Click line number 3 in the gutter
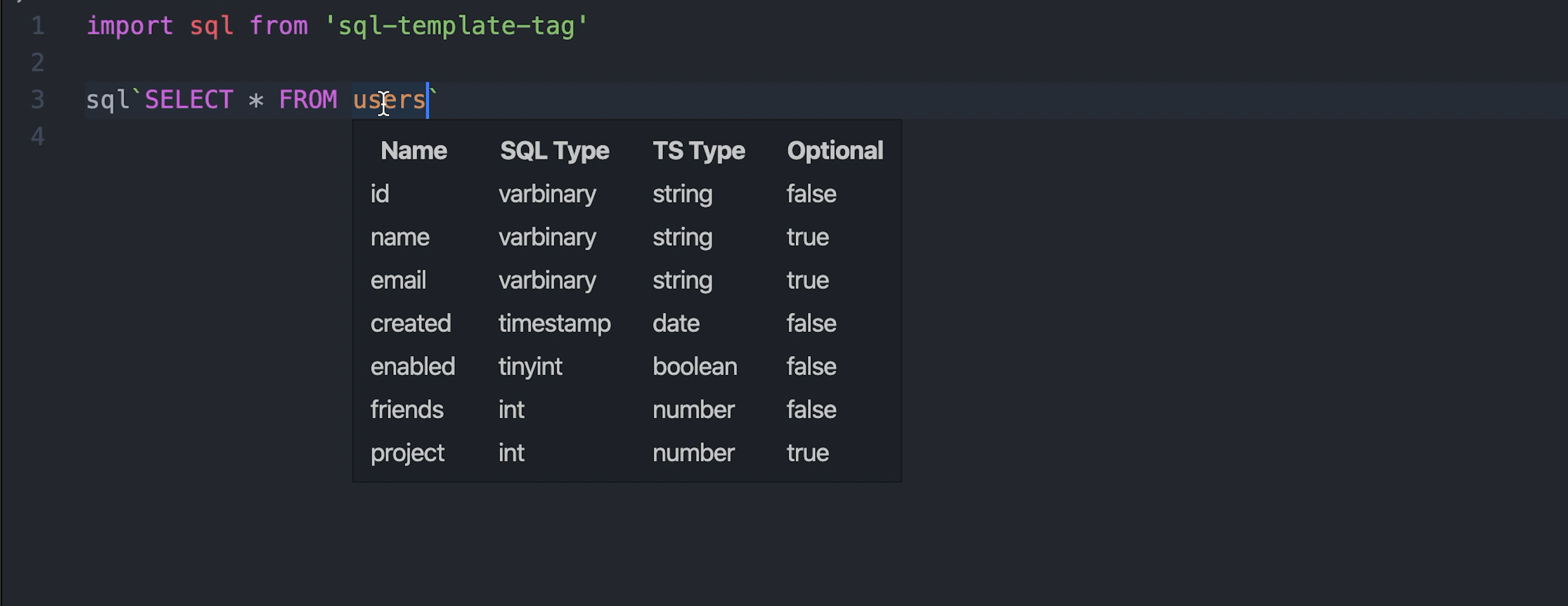This screenshot has width=1568, height=606. tap(38, 99)
